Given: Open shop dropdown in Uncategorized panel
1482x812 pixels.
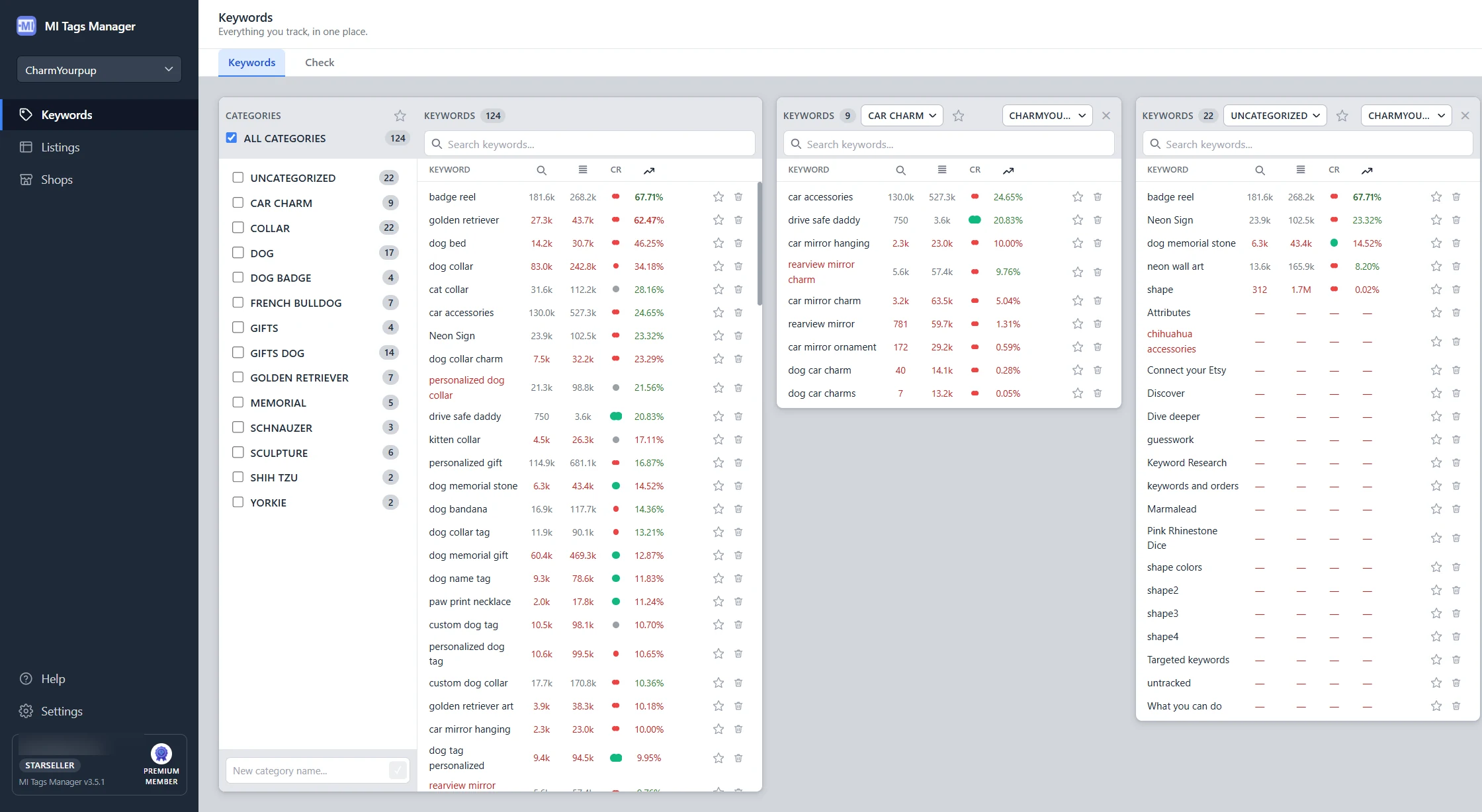Looking at the screenshot, I should (x=1407, y=116).
